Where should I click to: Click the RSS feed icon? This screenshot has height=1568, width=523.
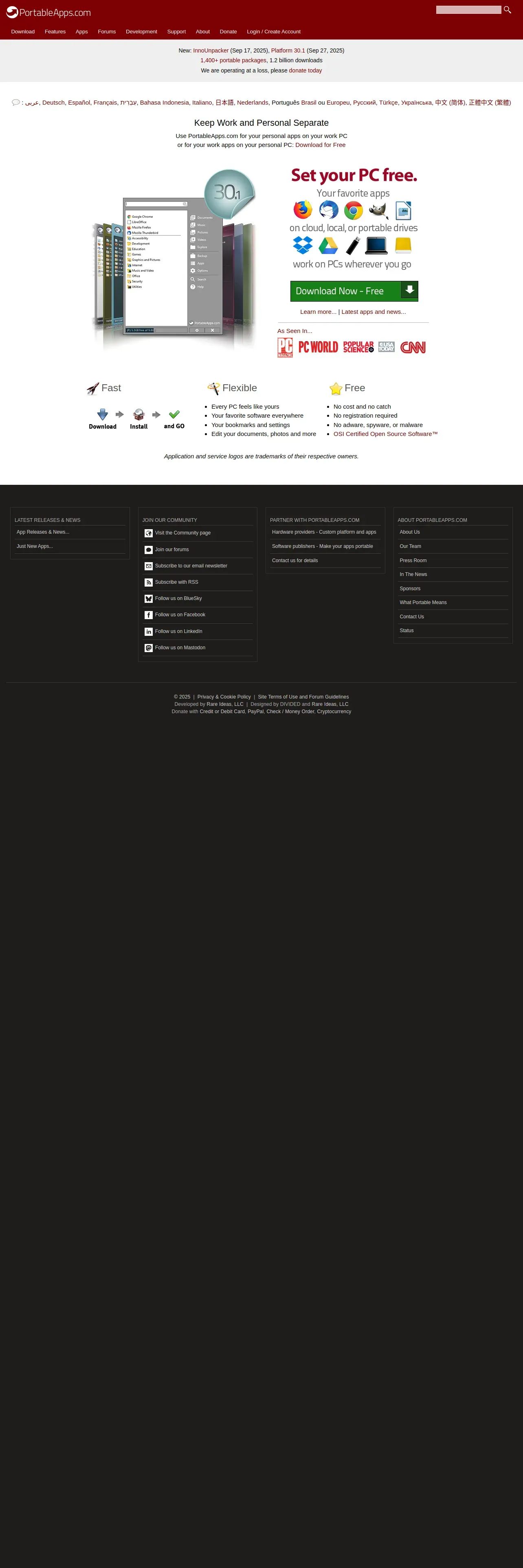149,583
